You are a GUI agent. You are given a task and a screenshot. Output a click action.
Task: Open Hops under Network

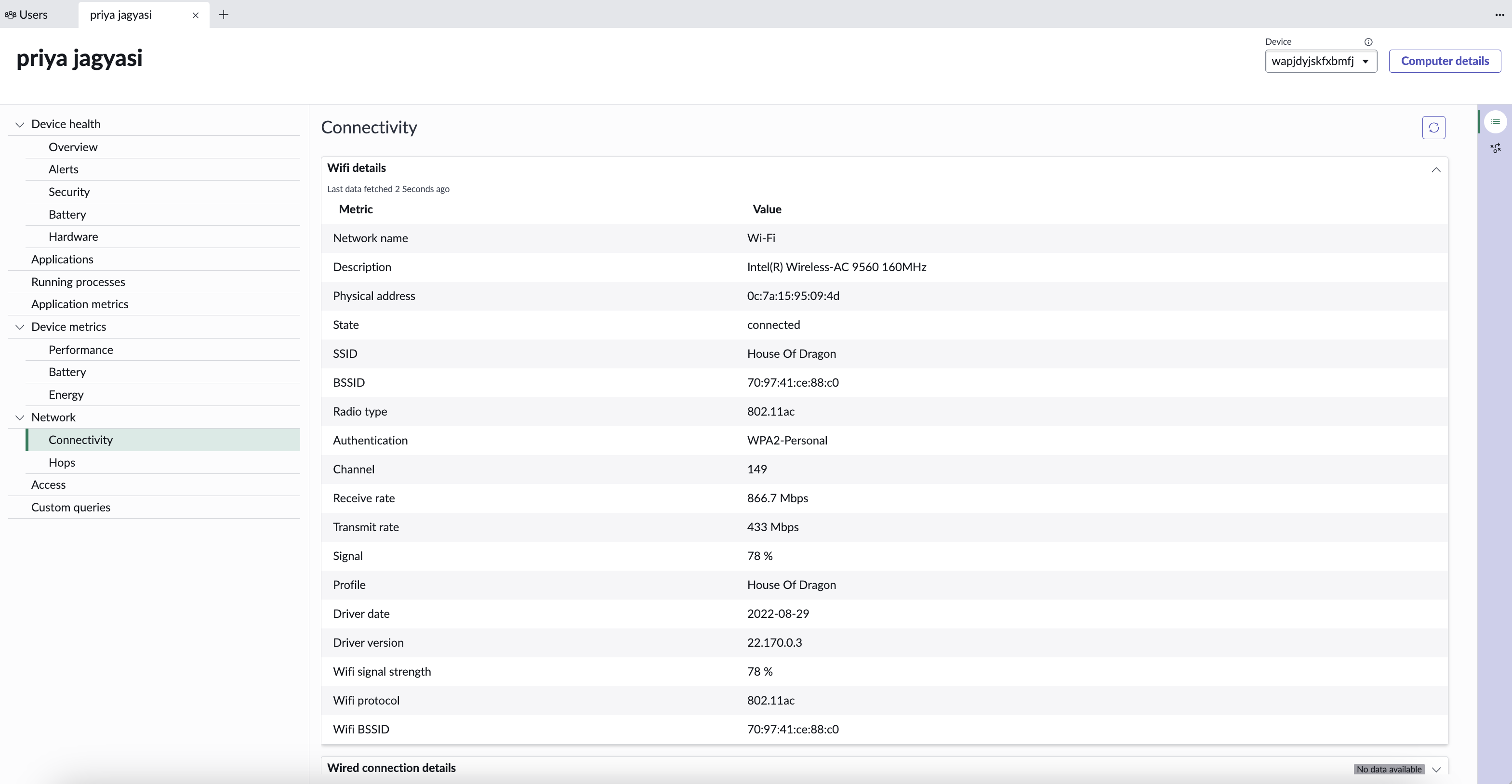(x=62, y=462)
